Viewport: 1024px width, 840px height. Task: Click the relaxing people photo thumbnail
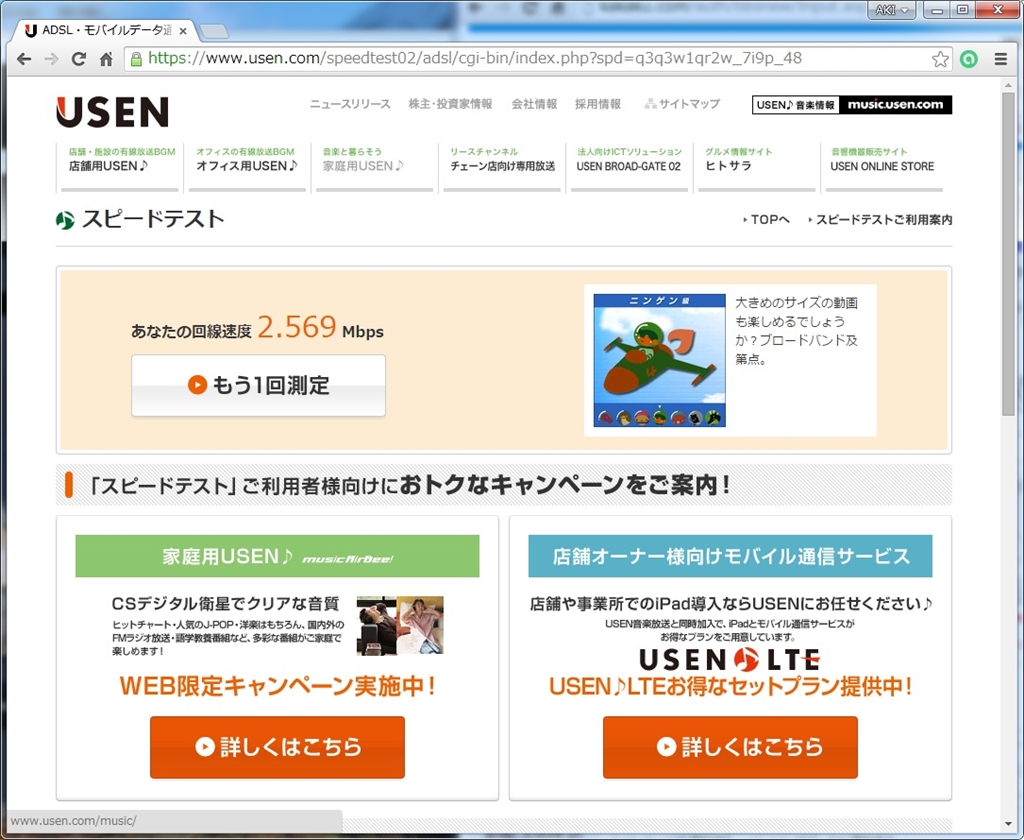[400, 625]
